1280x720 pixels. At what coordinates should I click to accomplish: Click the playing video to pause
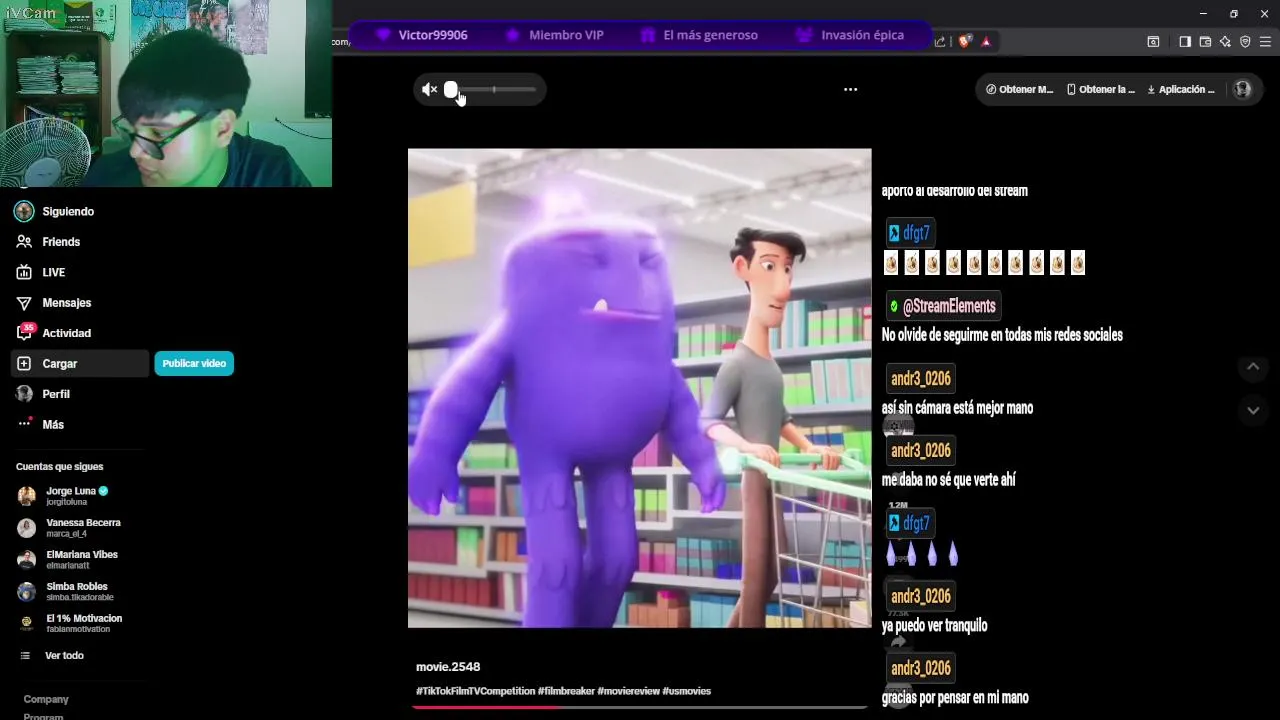(x=639, y=388)
